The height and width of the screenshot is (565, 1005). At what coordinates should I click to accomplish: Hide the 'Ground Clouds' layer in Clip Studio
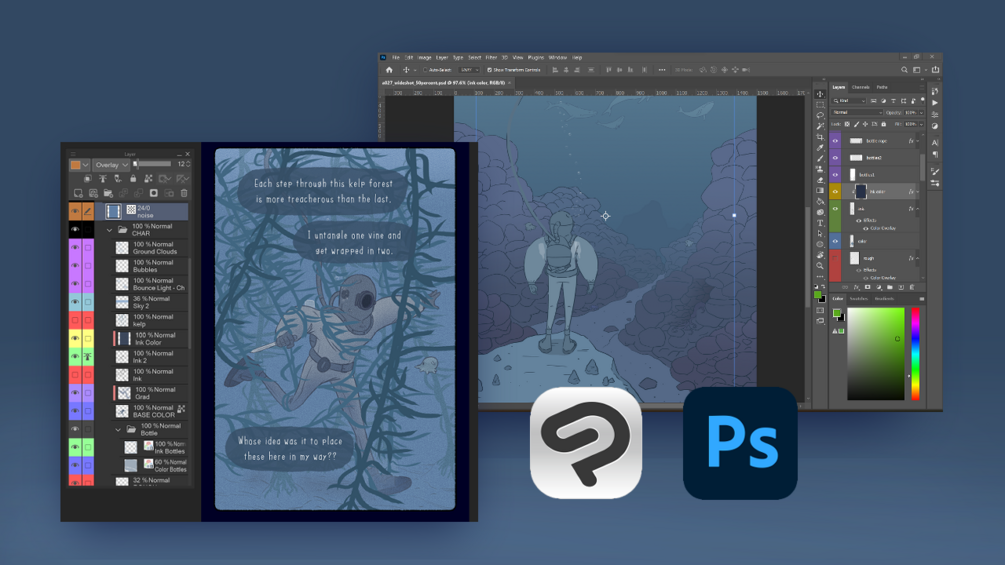75,247
